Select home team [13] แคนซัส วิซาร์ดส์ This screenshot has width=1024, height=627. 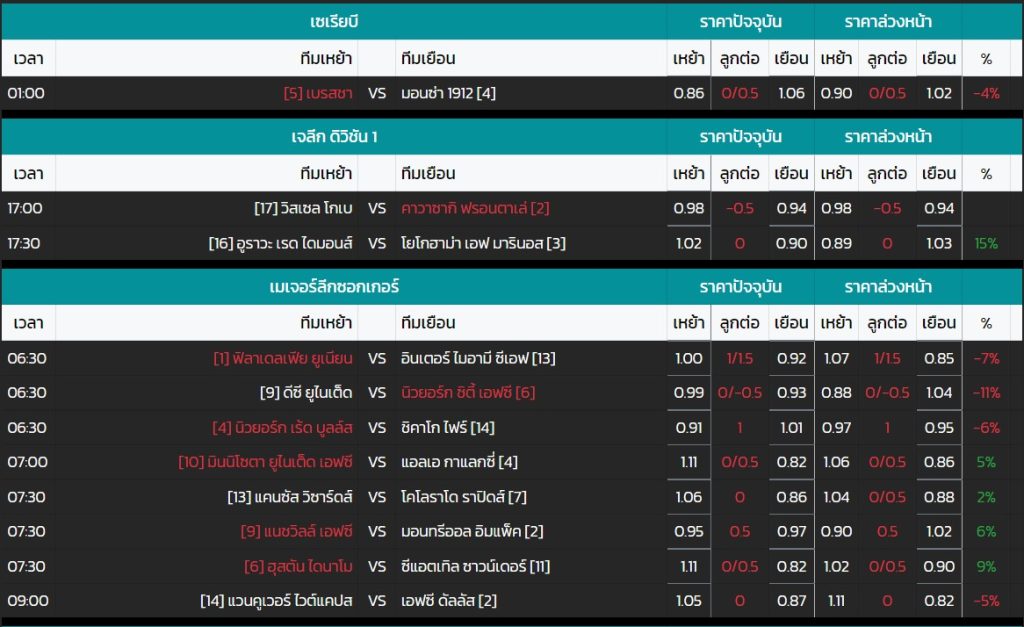(290, 497)
